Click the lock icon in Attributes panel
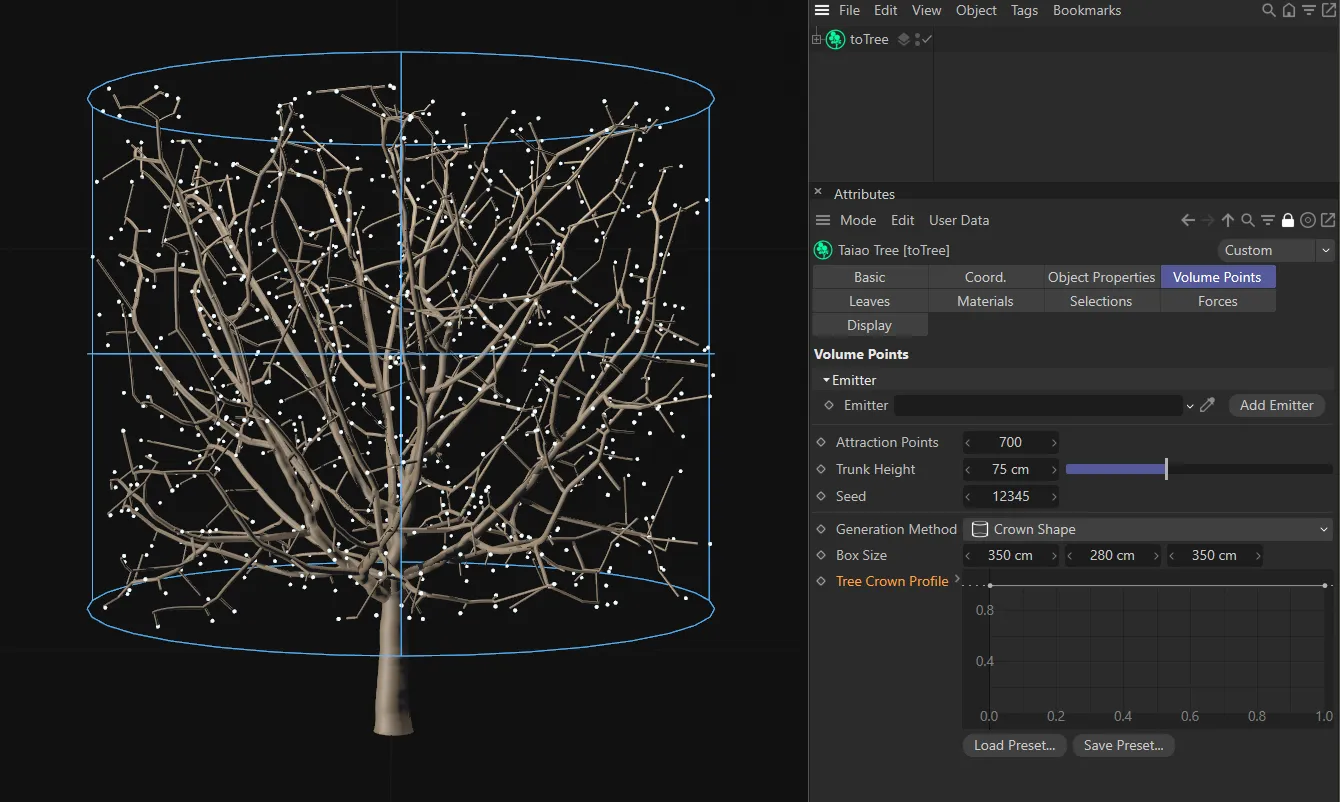 pos(1288,220)
